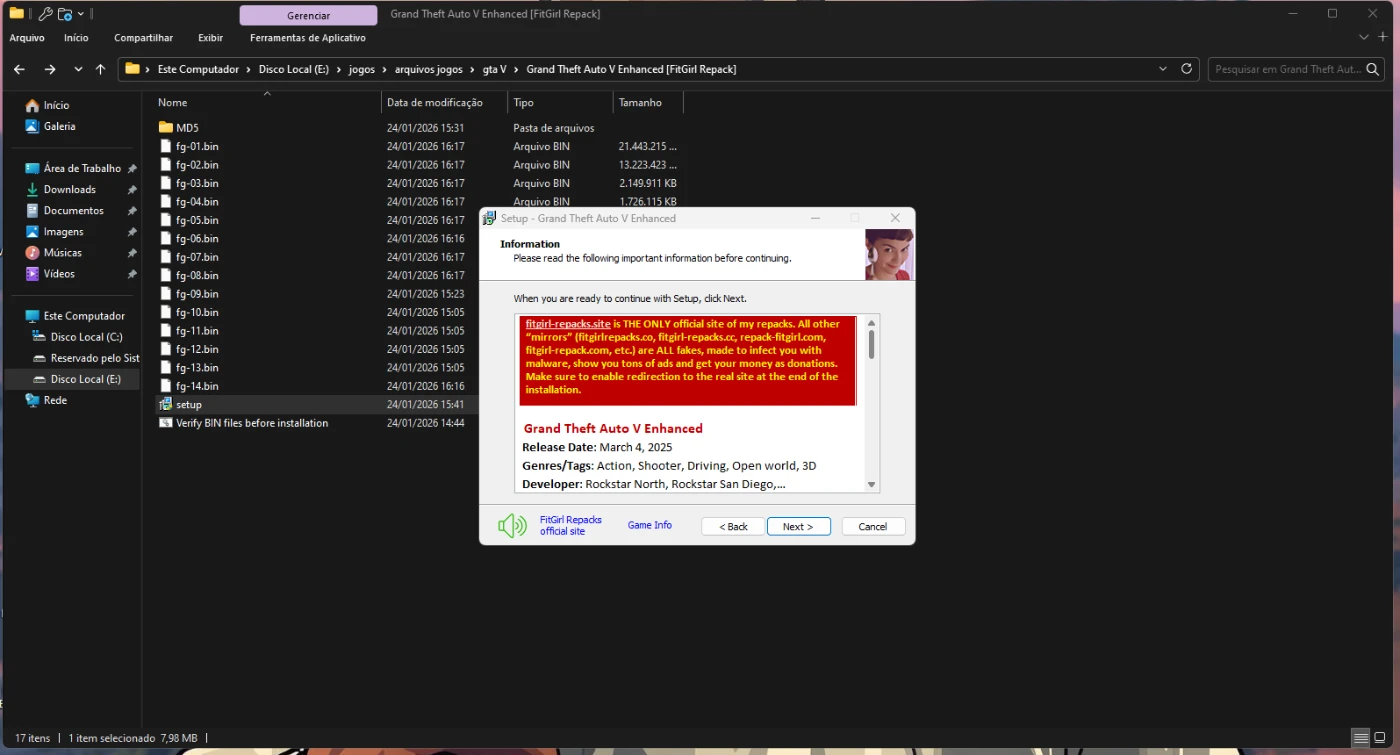This screenshot has width=1400, height=755.
Task: Click the Next button in Setup
Action: coord(798,526)
